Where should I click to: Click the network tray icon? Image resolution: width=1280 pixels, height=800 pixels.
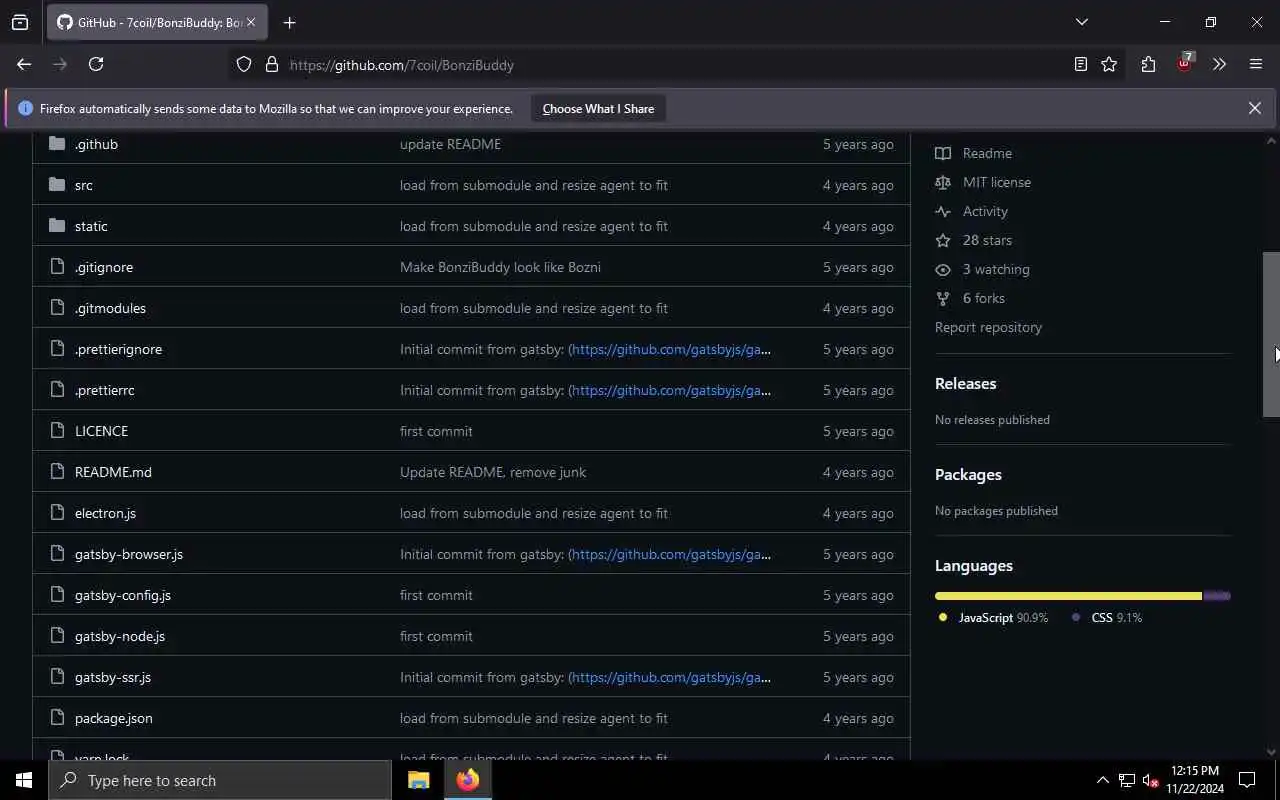tap(1127, 780)
